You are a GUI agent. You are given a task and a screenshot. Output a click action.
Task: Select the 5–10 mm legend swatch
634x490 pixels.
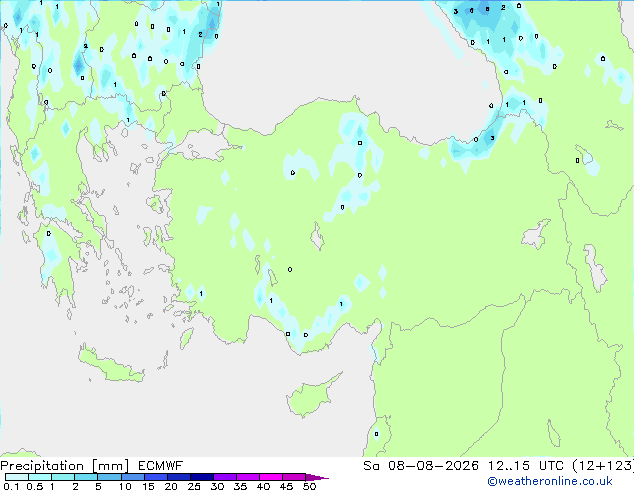[x=109, y=477]
